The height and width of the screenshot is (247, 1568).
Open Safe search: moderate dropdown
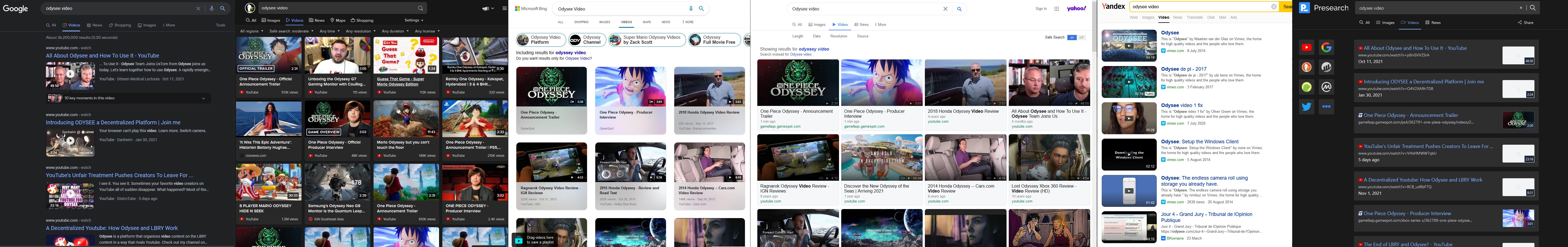(x=291, y=31)
